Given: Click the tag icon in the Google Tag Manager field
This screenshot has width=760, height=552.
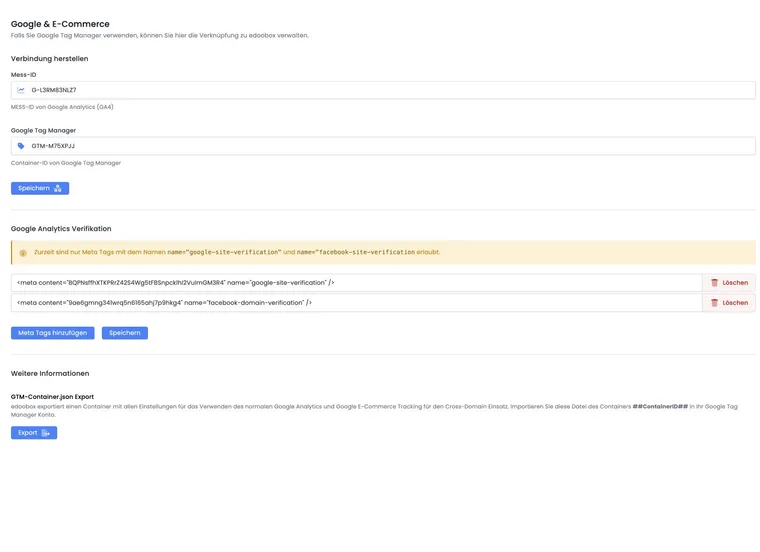Looking at the screenshot, I should (x=21, y=146).
